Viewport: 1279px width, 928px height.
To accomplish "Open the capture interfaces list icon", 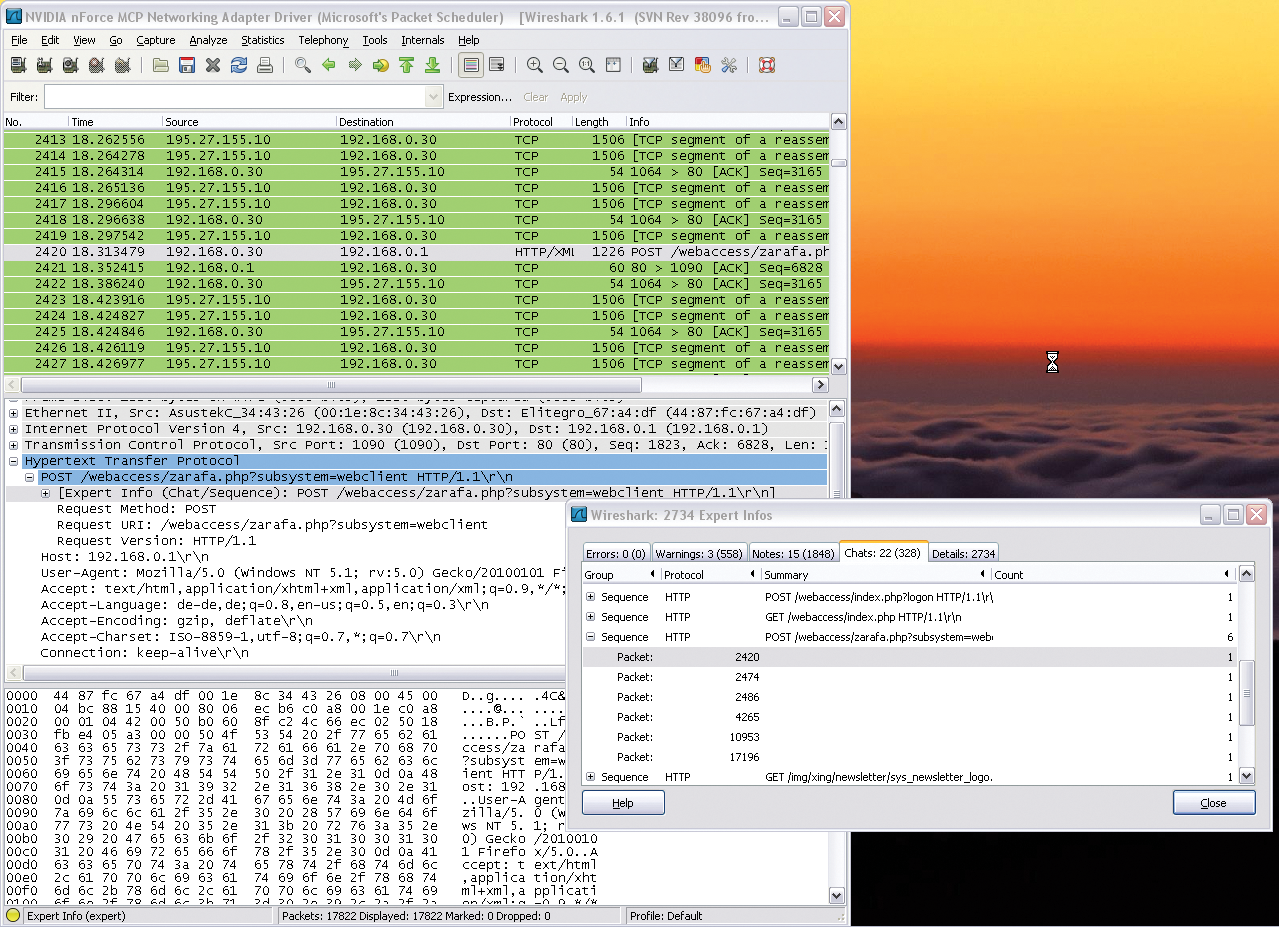I will (x=18, y=65).
